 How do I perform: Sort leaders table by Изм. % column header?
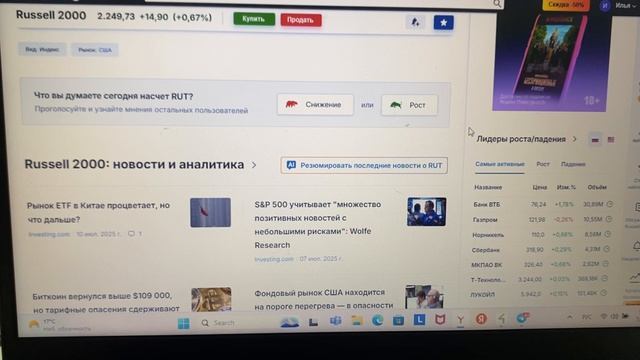point(566,187)
